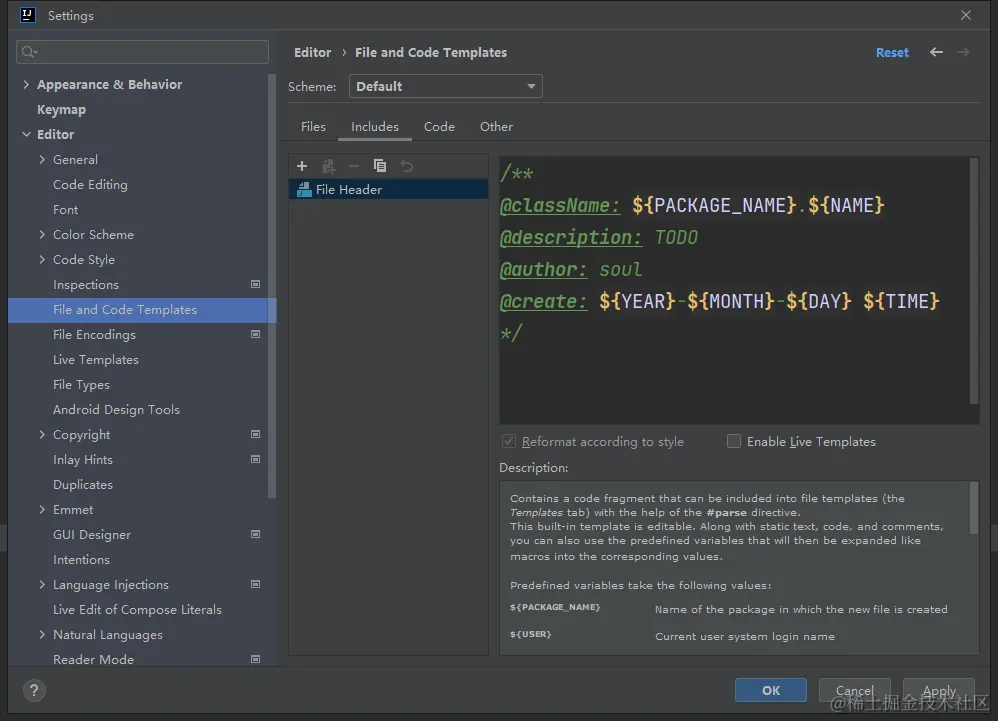
Task: Toggle Reformat according to style checkbox
Action: point(509,441)
